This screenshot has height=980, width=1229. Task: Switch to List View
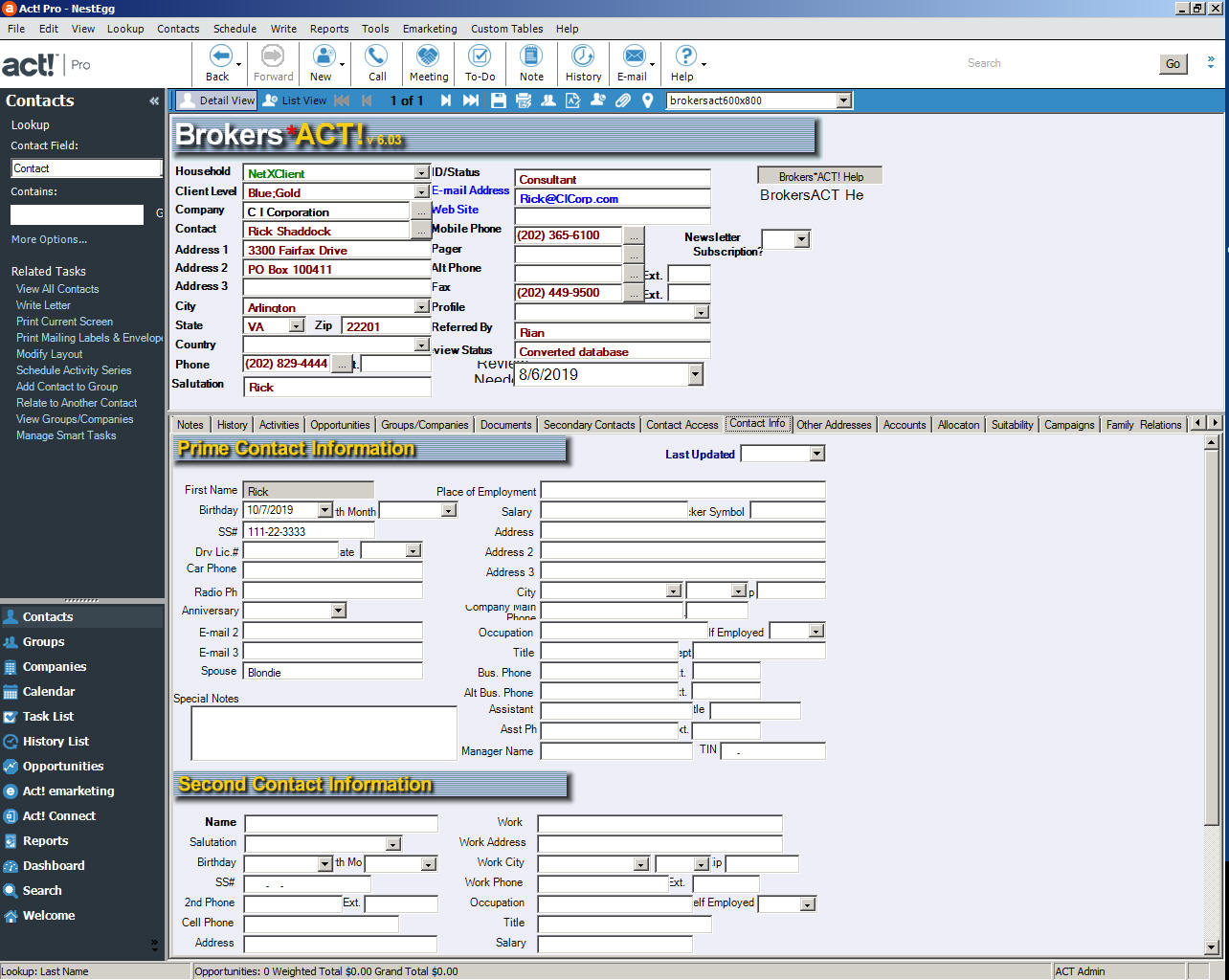tap(295, 100)
